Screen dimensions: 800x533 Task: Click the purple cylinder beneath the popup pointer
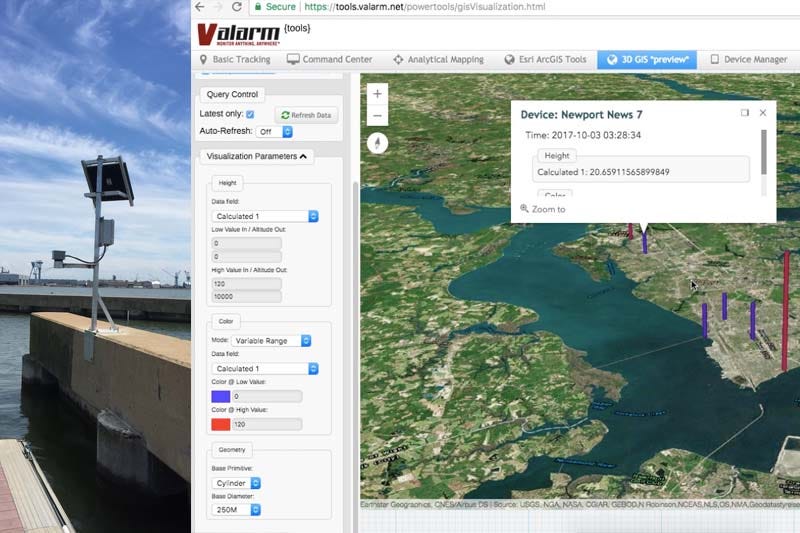[645, 242]
